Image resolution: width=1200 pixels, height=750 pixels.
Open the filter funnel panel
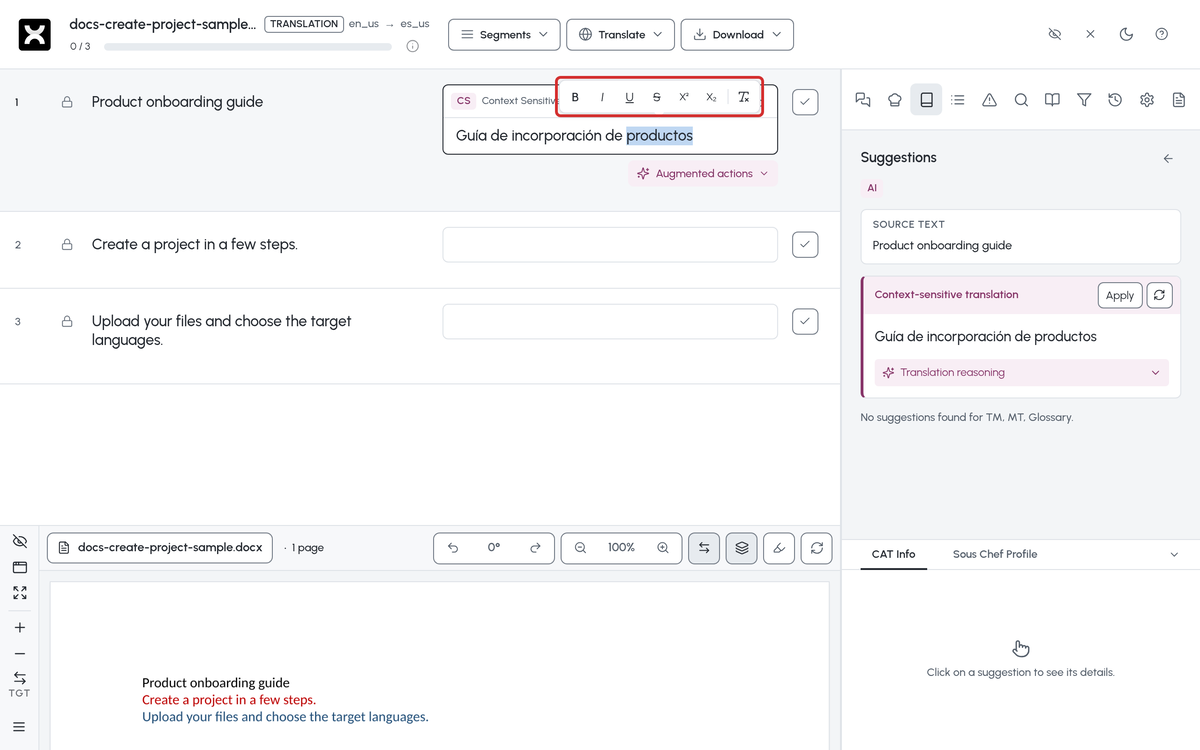point(1084,100)
